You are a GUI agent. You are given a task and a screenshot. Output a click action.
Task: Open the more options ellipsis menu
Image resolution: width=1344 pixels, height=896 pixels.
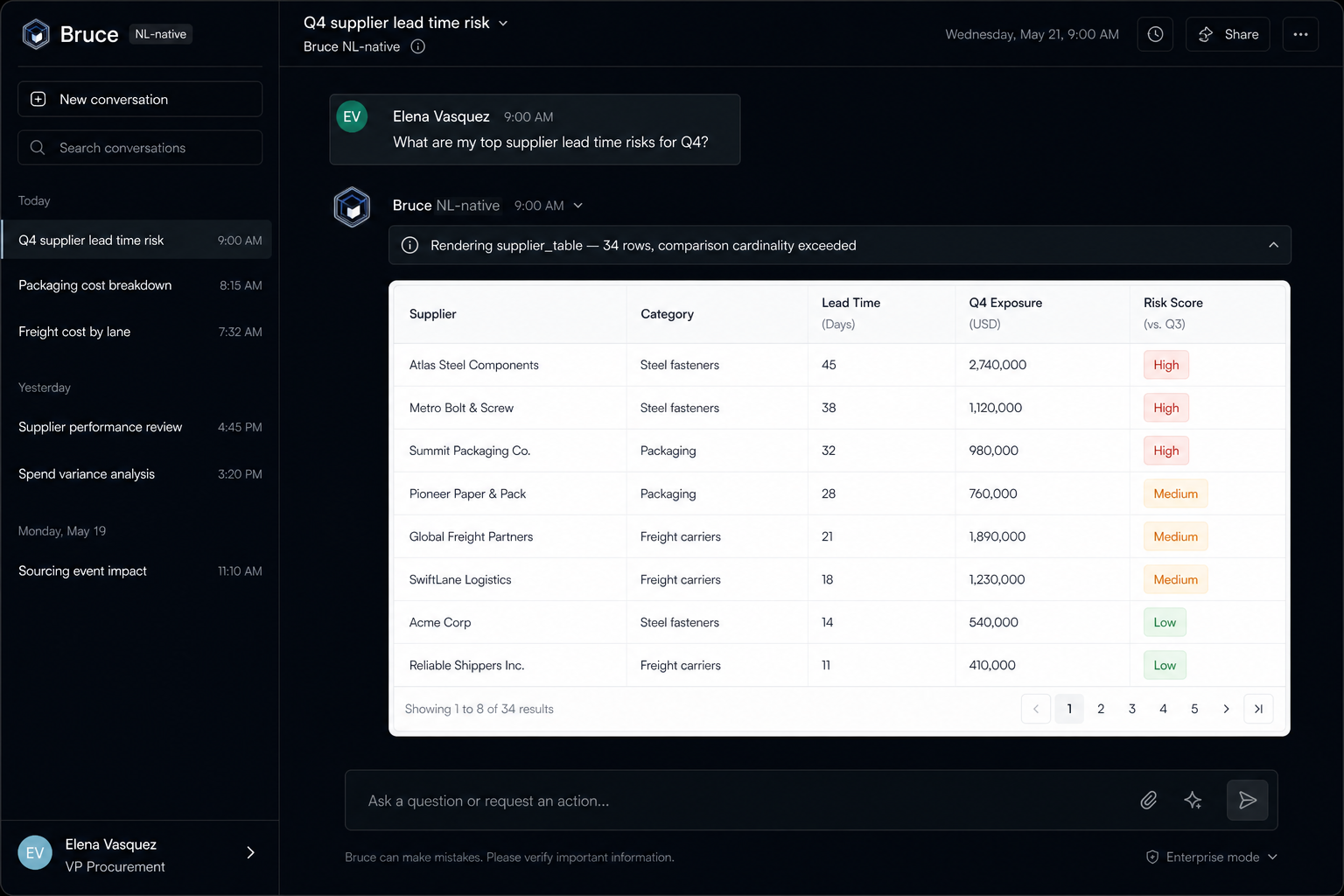click(x=1300, y=34)
